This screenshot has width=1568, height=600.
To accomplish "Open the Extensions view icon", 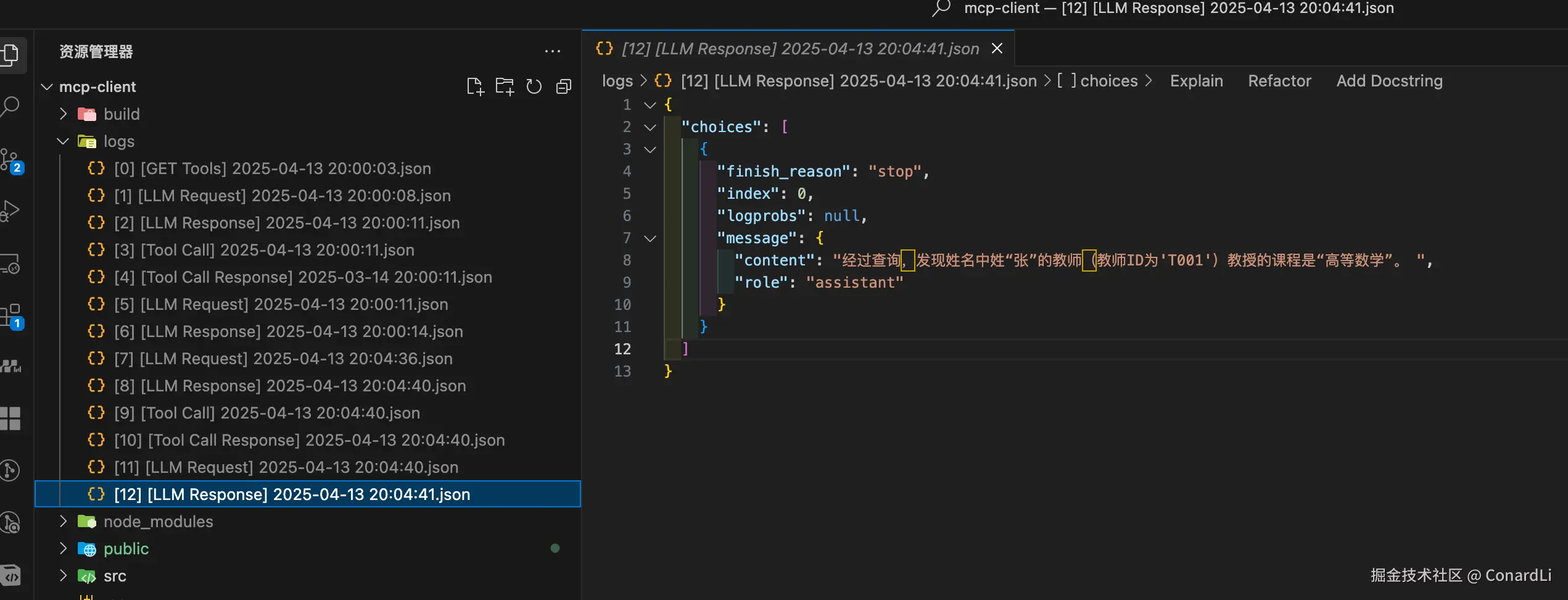I will tap(11, 316).
